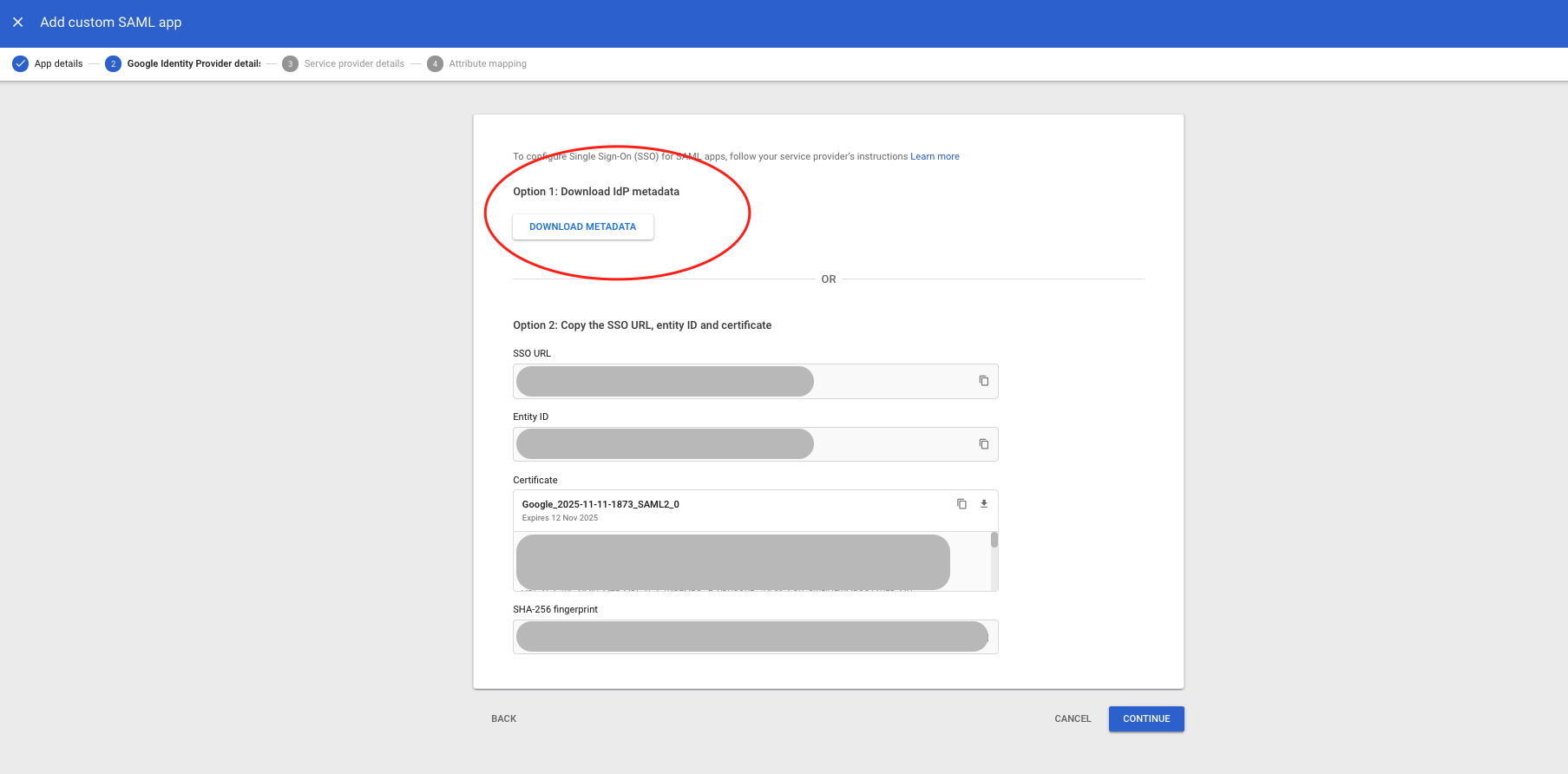Click Continue to proceed
This screenshot has height=774, width=1568.
pyautogui.click(x=1145, y=718)
